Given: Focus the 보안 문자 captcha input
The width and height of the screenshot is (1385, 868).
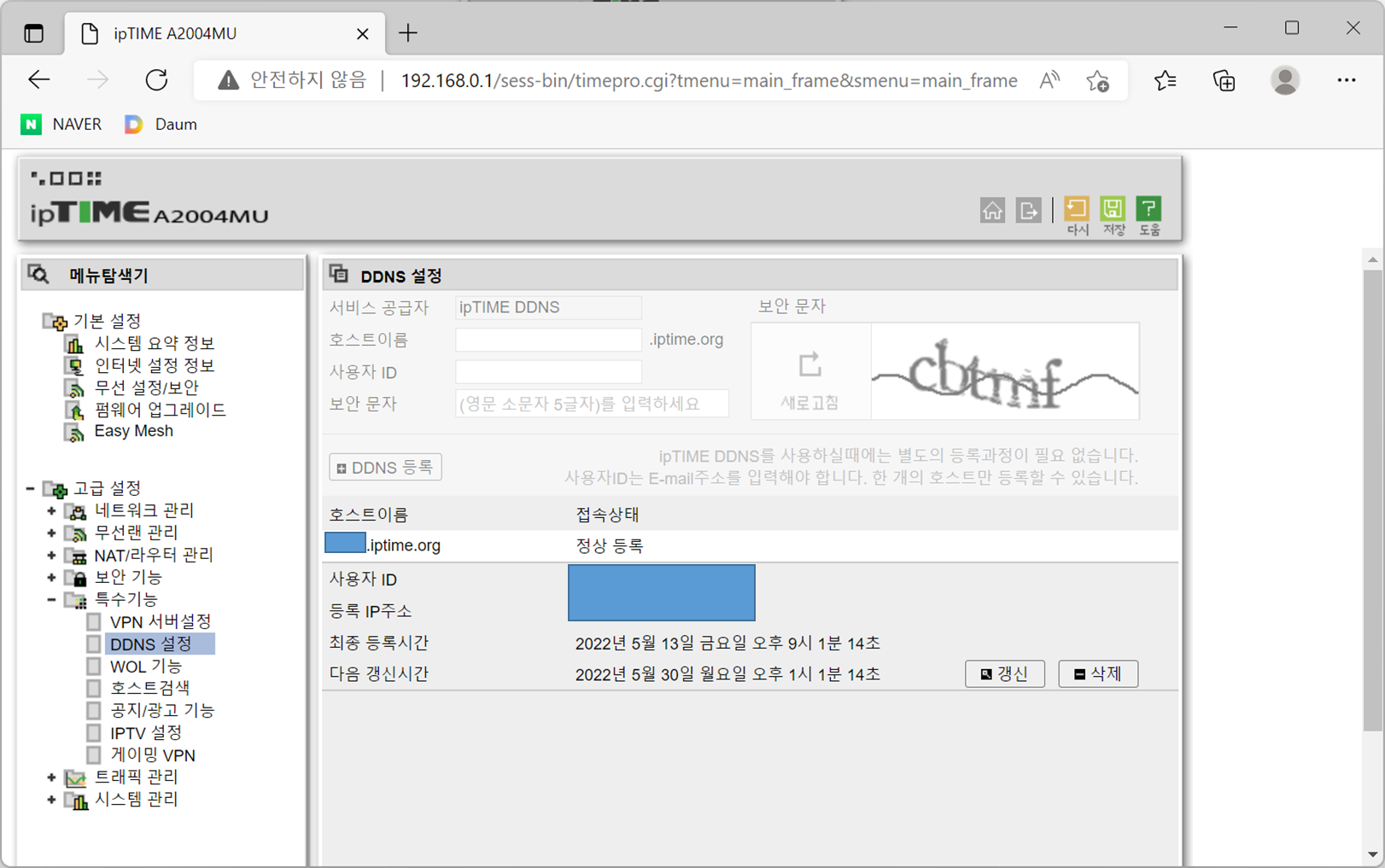Looking at the screenshot, I should point(592,404).
